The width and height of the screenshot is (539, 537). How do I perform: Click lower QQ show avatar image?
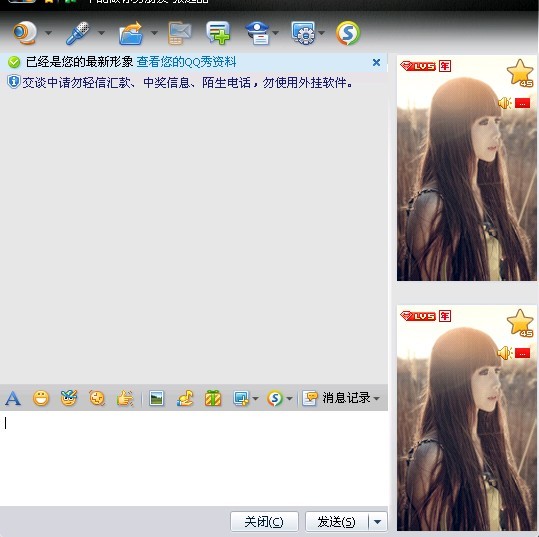[466, 418]
